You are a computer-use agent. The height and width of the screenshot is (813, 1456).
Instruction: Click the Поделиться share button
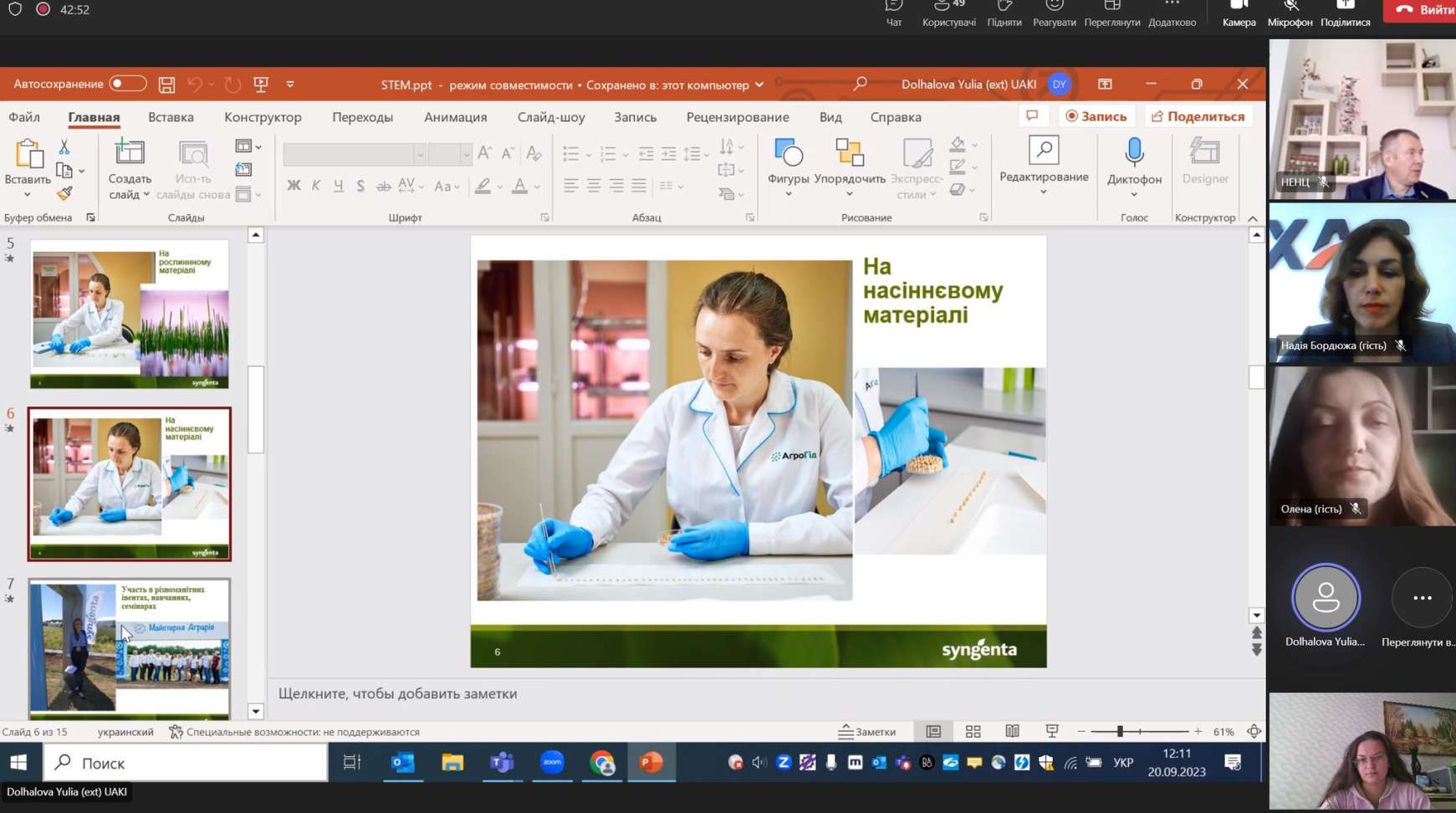pyautogui.click(x=1198, y=116)
